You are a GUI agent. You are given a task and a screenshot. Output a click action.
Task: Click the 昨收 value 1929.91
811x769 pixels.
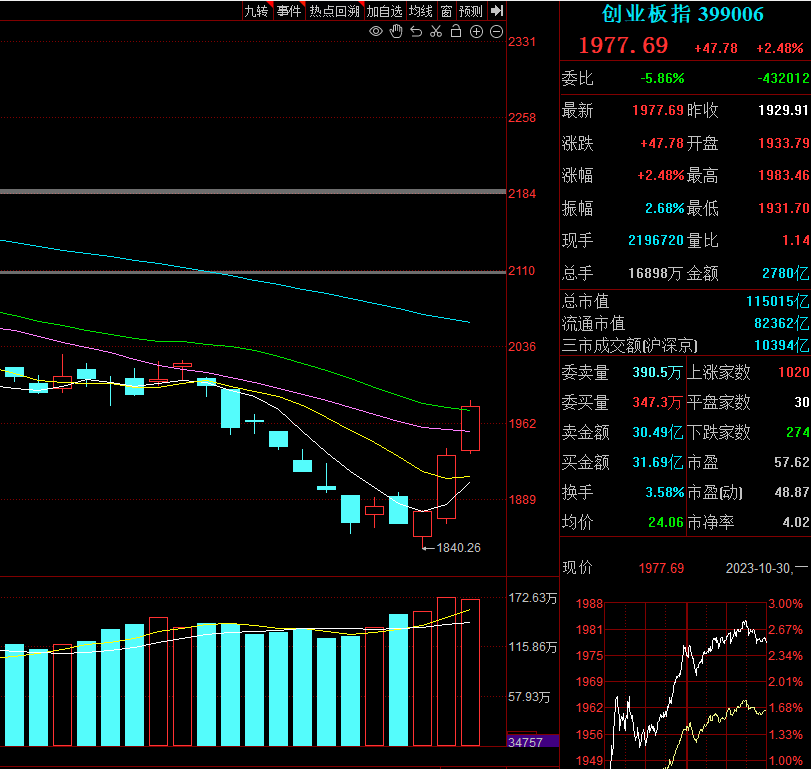click(783, 110)
